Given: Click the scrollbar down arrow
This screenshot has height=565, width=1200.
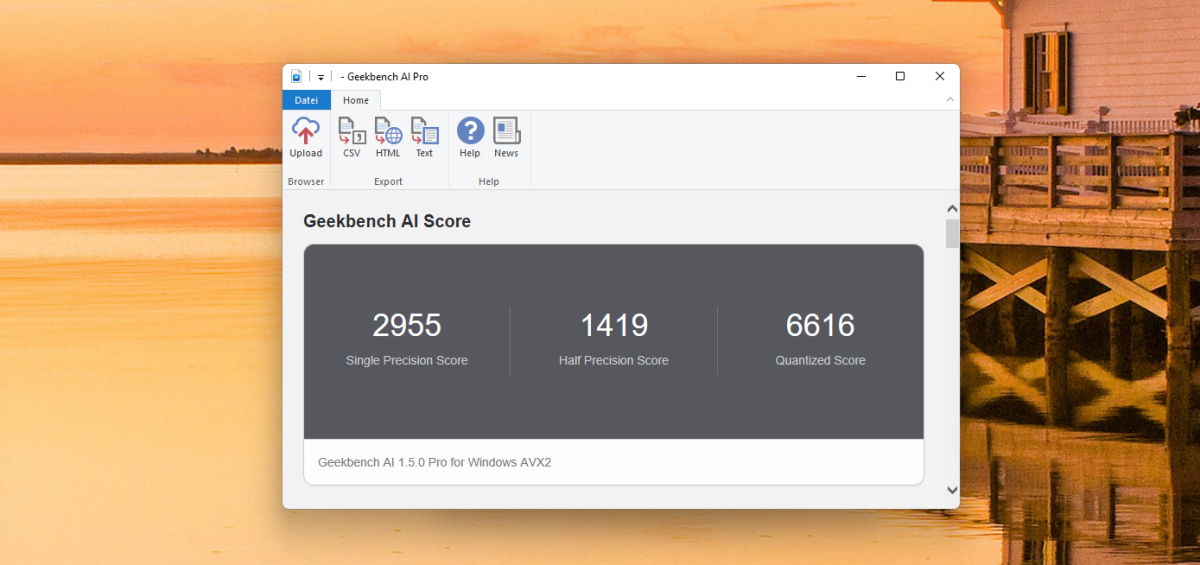Looking at the screenshot, I should click(952, 490).
